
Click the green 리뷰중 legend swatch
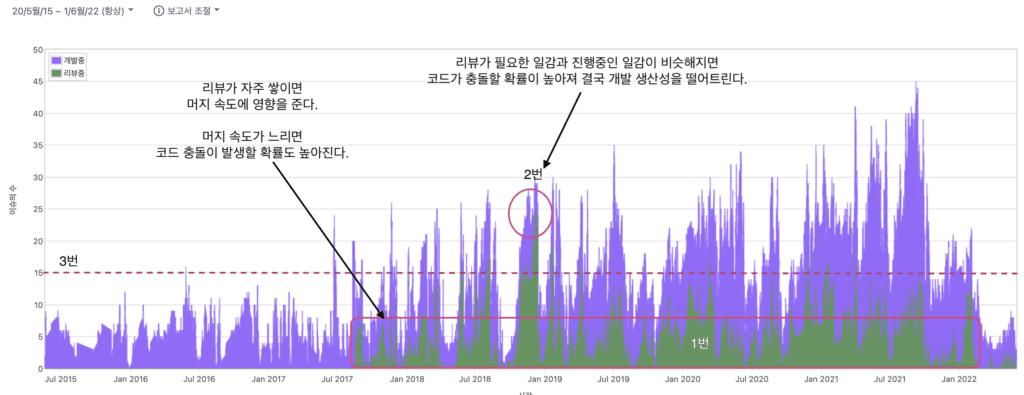56,73
